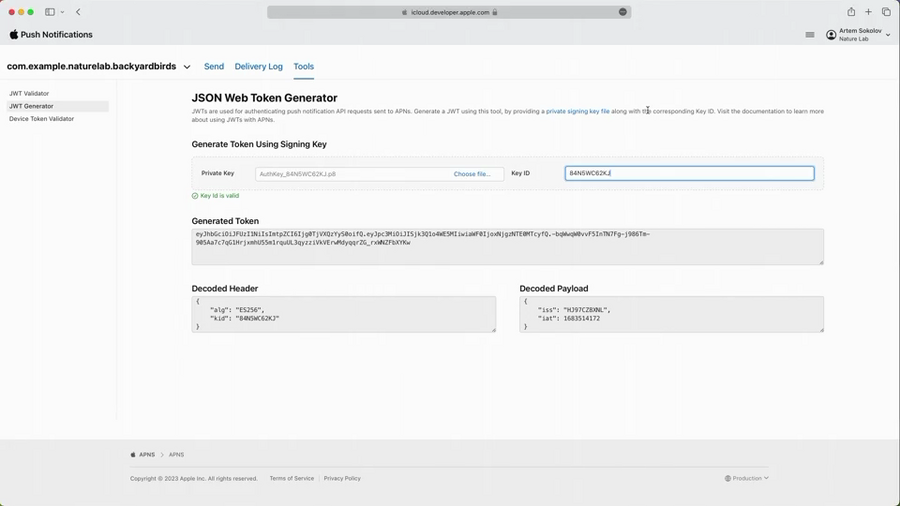Click the Generated Token text area
This screenshot has height=506, width=900.
[507, 247]
